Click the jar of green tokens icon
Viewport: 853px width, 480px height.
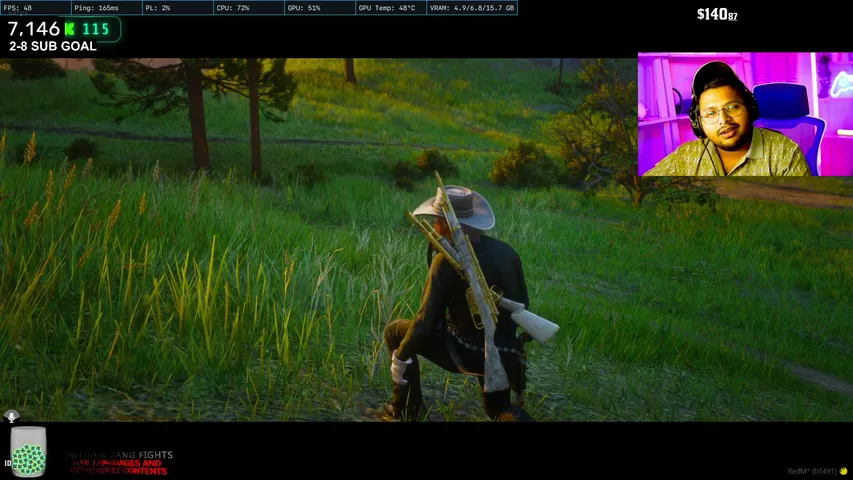point(28,452)
